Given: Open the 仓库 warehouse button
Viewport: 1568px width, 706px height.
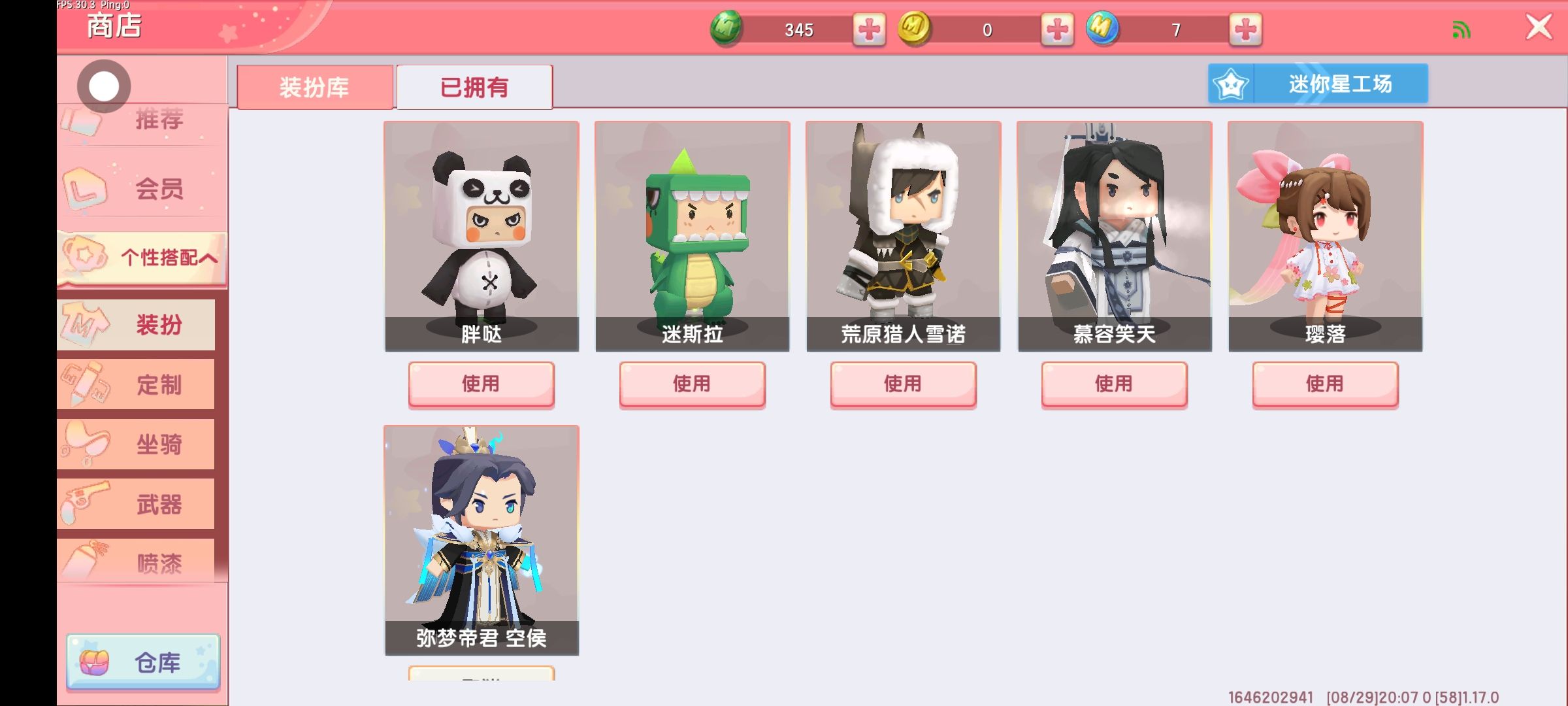Looking at the screenshot, I should click(x=143, y=662).
